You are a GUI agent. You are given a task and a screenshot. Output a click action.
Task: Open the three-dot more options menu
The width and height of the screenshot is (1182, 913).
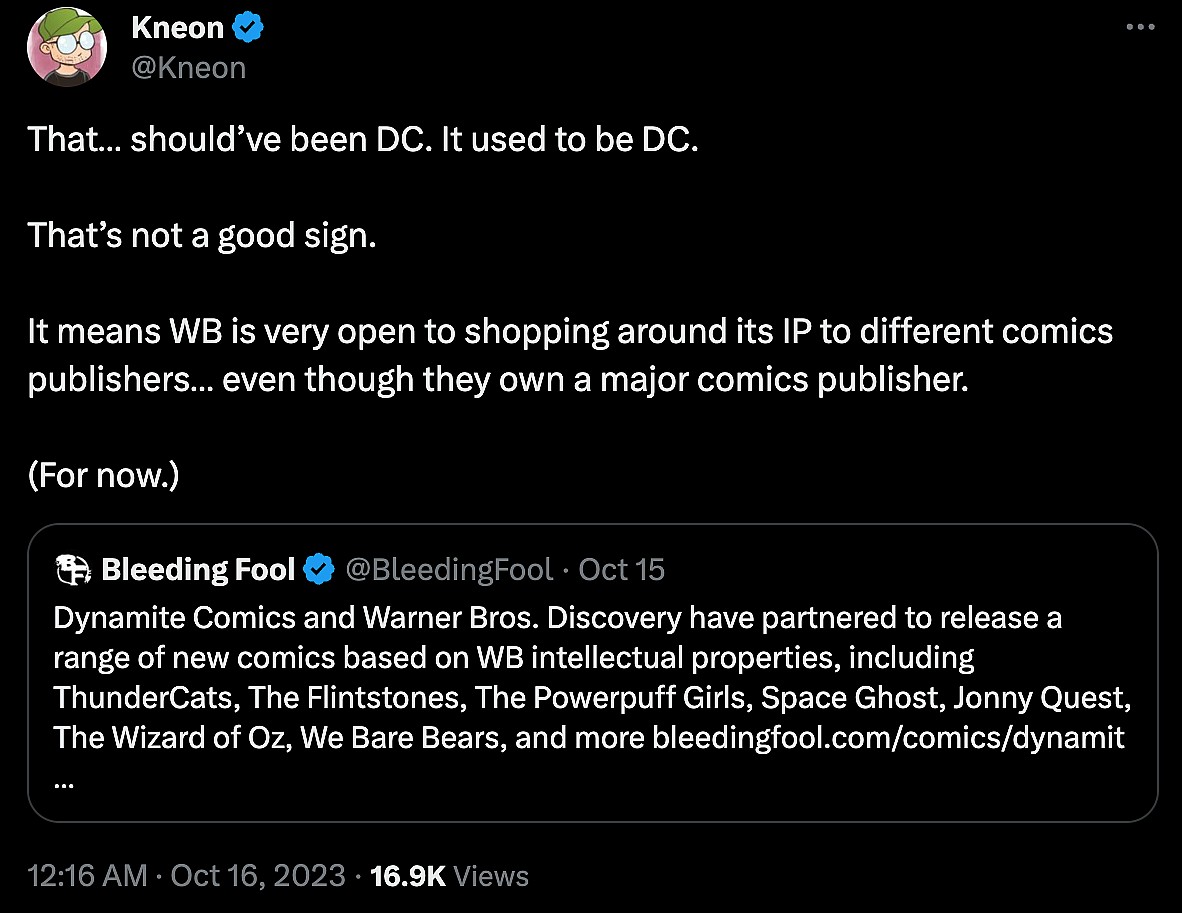tap(1140, 27)
